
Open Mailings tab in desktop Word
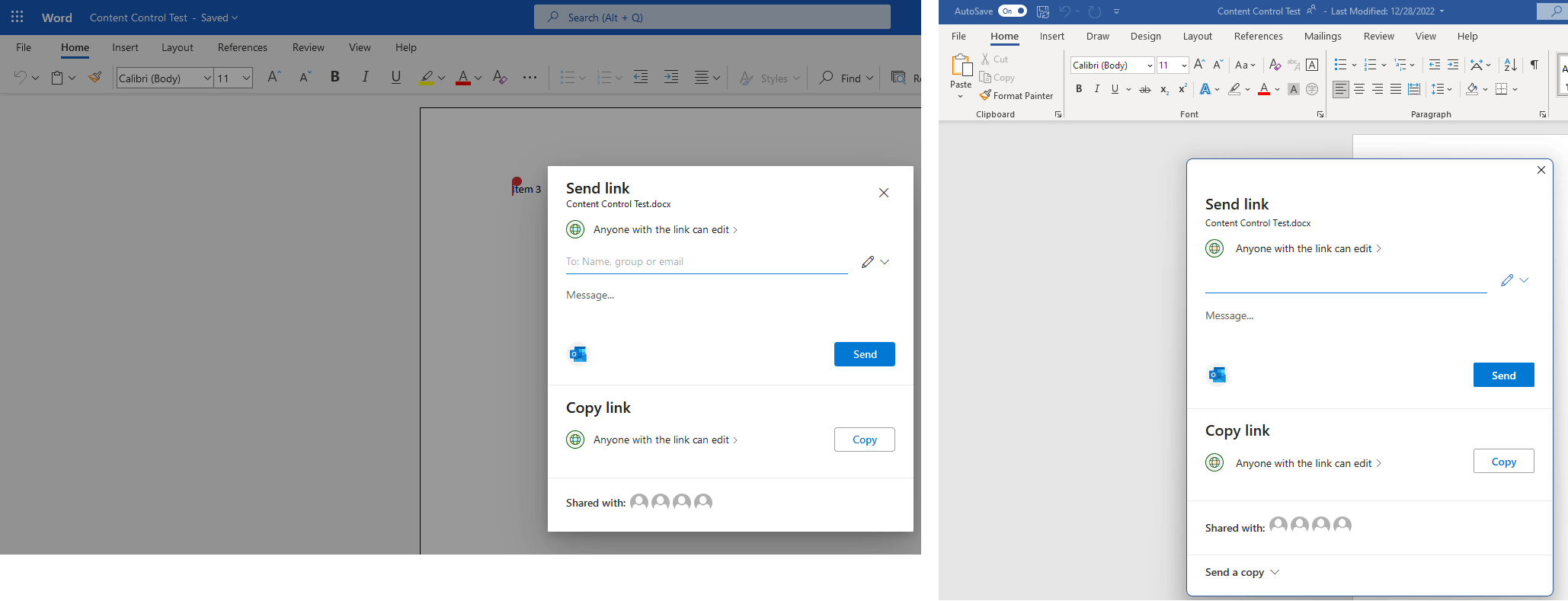click(x=1323, y=36)
